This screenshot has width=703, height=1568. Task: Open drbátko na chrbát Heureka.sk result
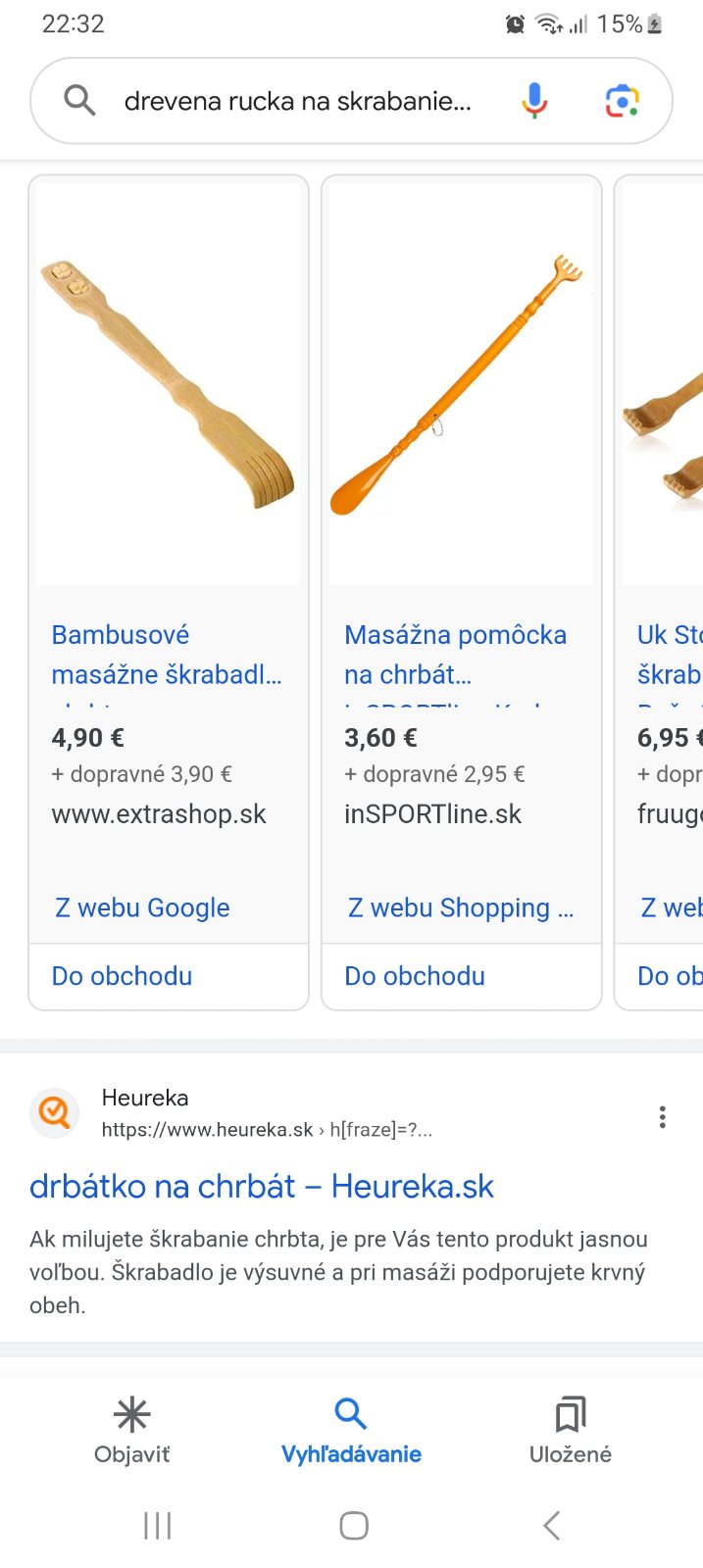262,1186
